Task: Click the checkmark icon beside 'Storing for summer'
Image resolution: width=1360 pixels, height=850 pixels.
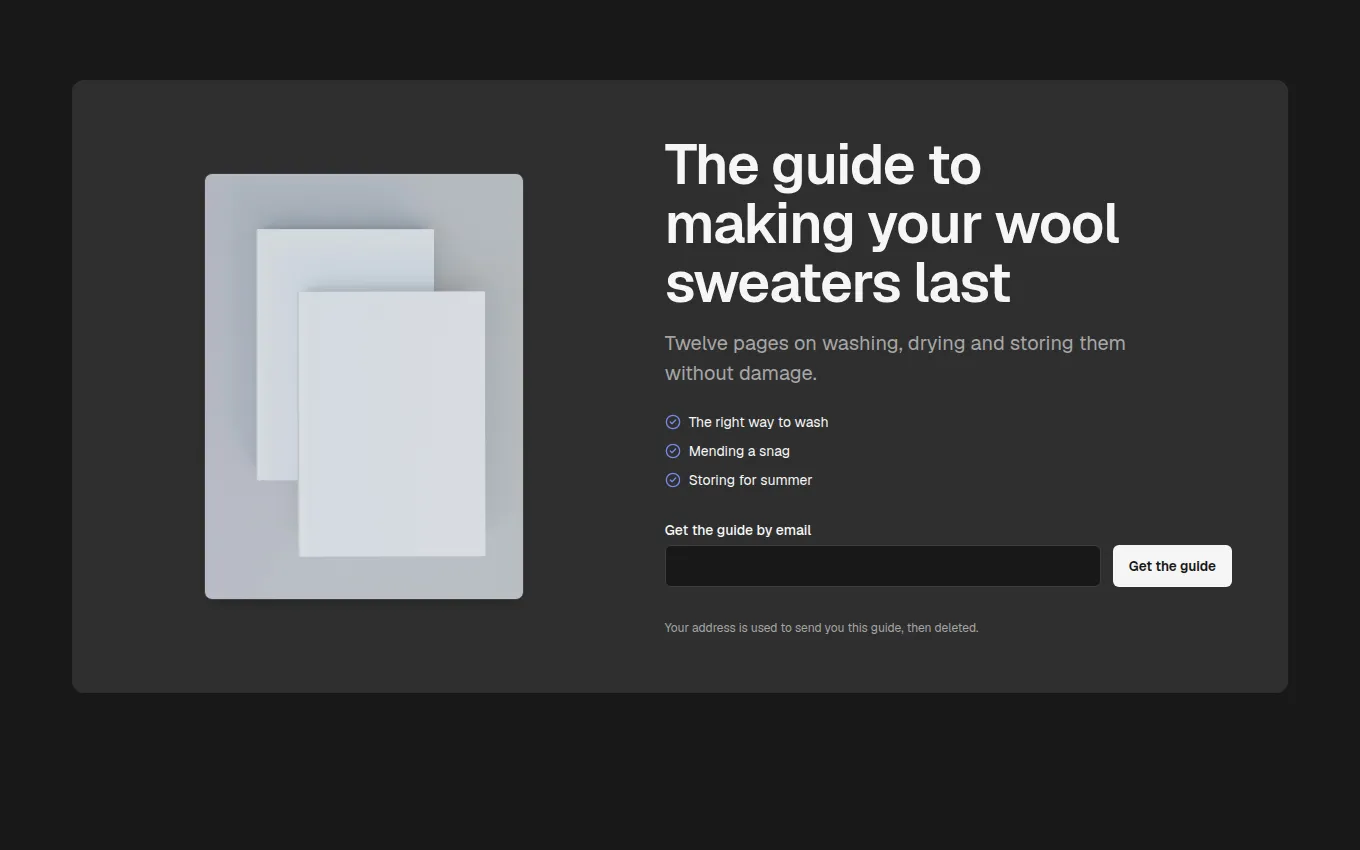Action: click(x=673, y=480)
